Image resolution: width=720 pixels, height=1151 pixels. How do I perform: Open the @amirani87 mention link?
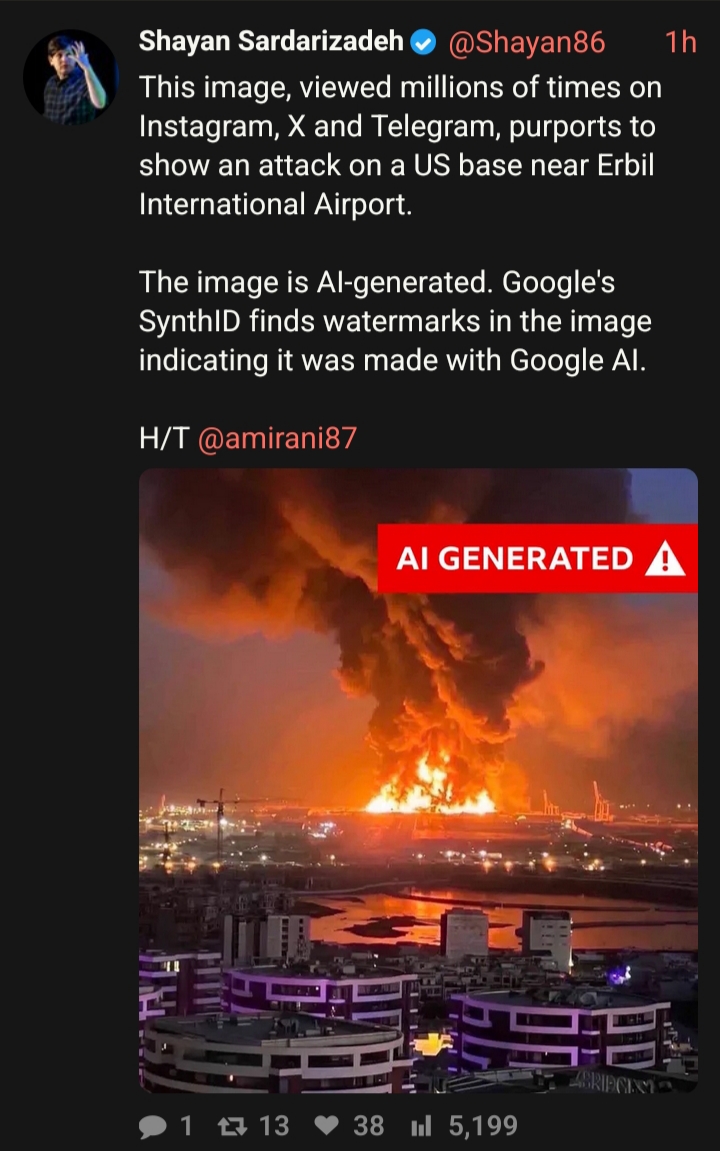coord(277,438)
